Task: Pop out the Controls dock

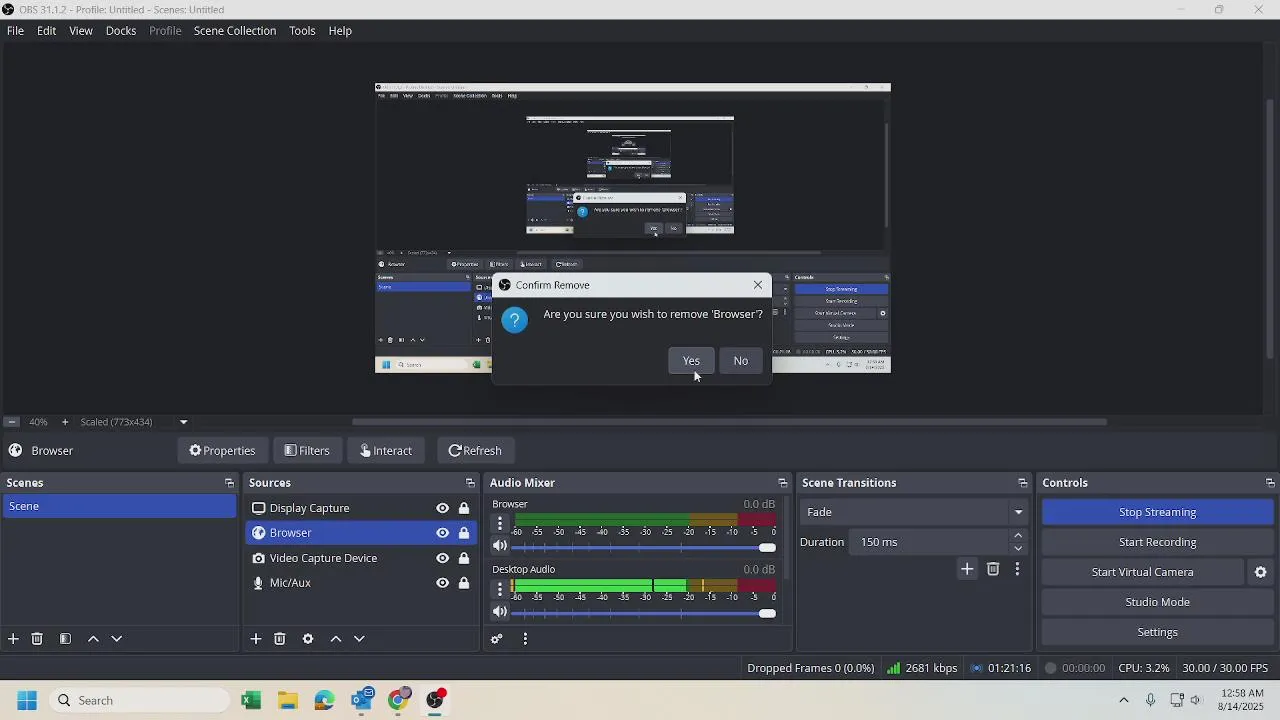Action: tap(1270, 483)
